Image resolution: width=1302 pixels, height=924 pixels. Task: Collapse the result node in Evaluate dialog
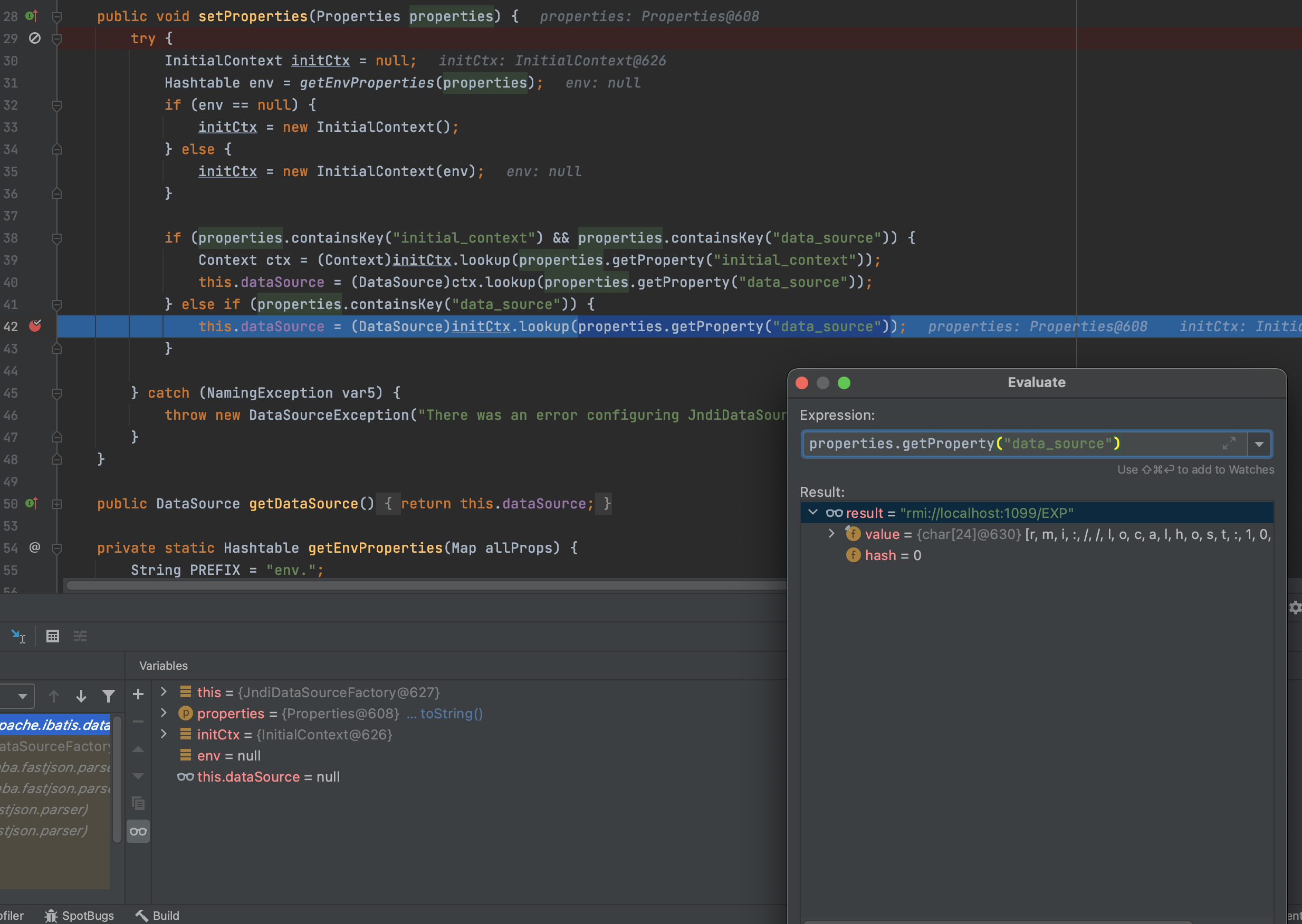[813, 513]
